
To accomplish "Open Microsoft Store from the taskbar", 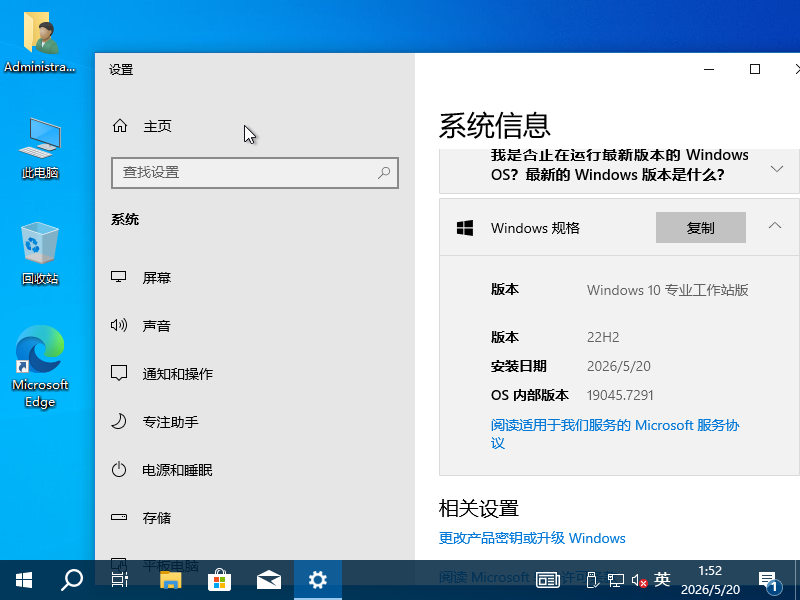I will [220, 580].
